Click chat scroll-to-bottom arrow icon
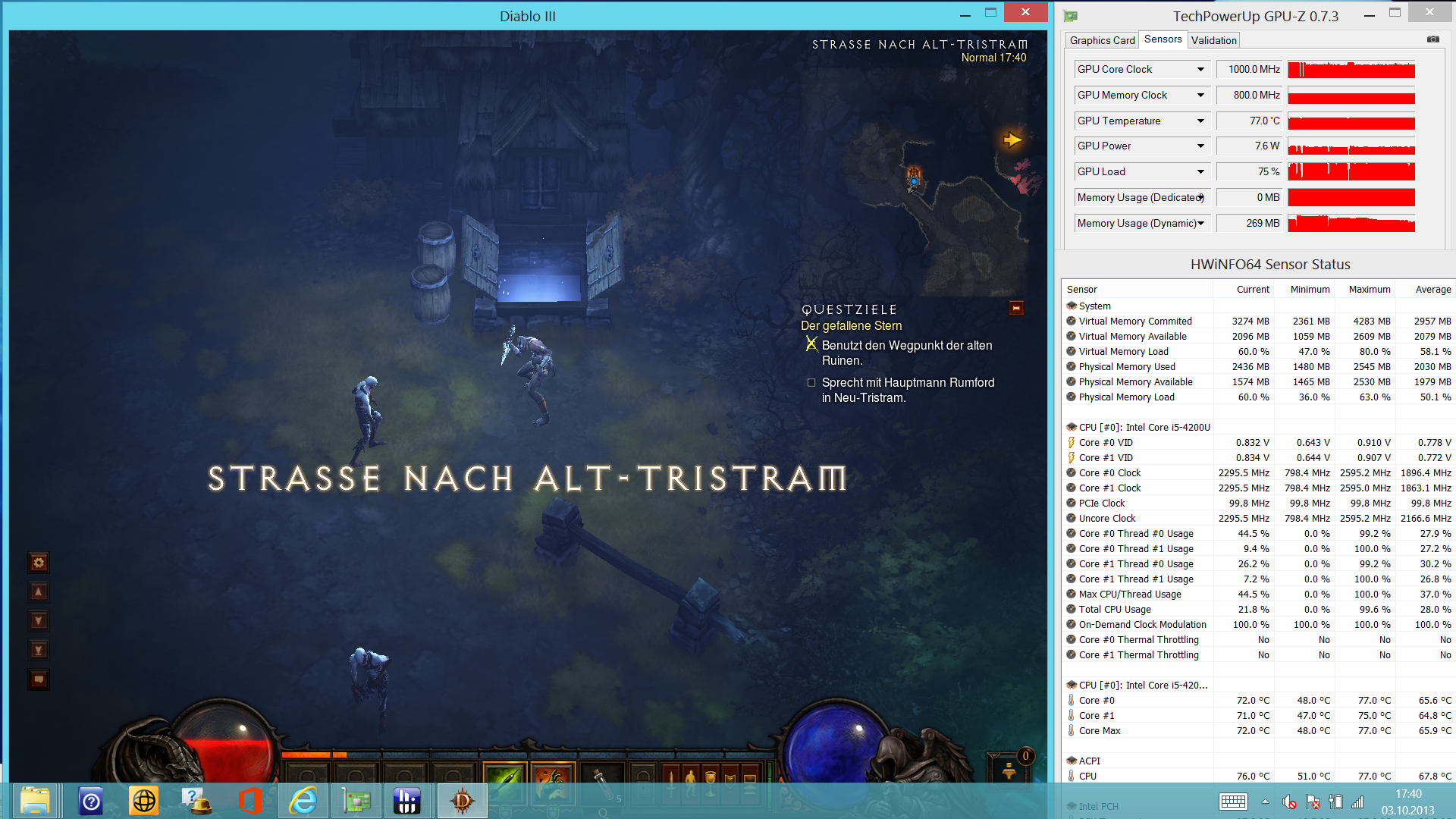Viewport: 1456px width, 819px height. click(x=39, y=650)
